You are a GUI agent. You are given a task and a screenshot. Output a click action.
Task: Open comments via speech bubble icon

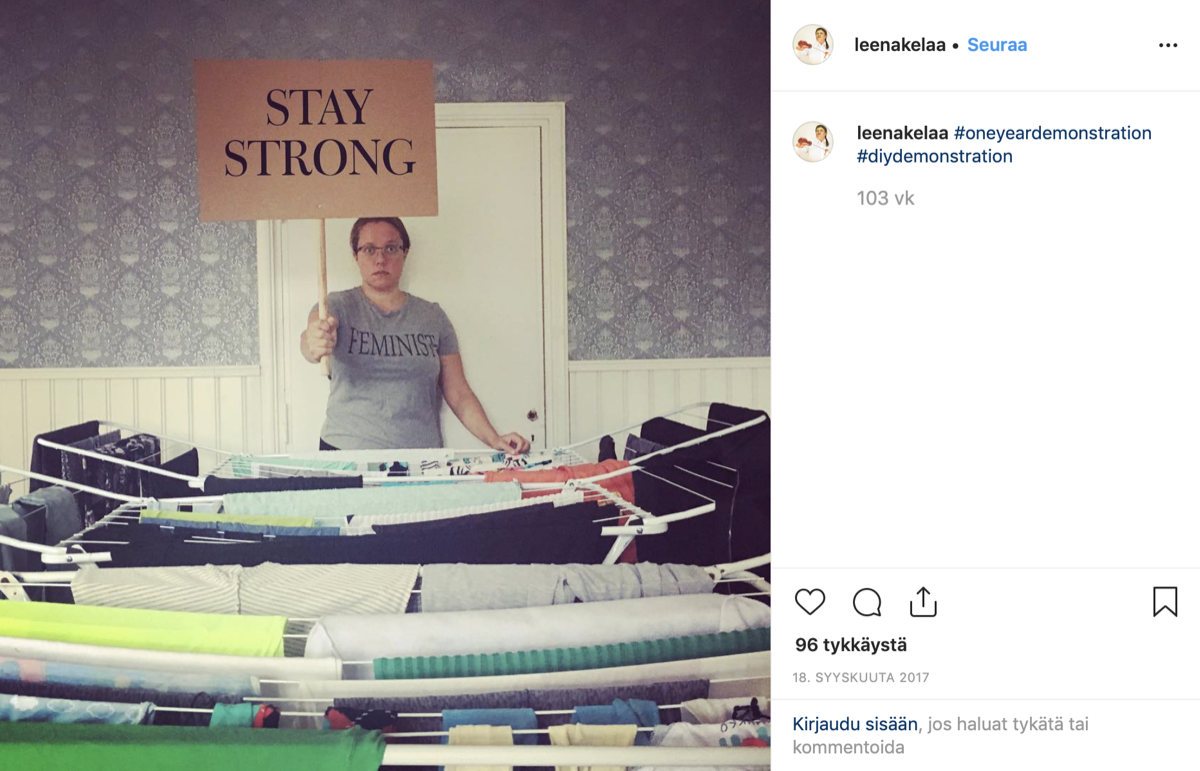click(867, 602)
